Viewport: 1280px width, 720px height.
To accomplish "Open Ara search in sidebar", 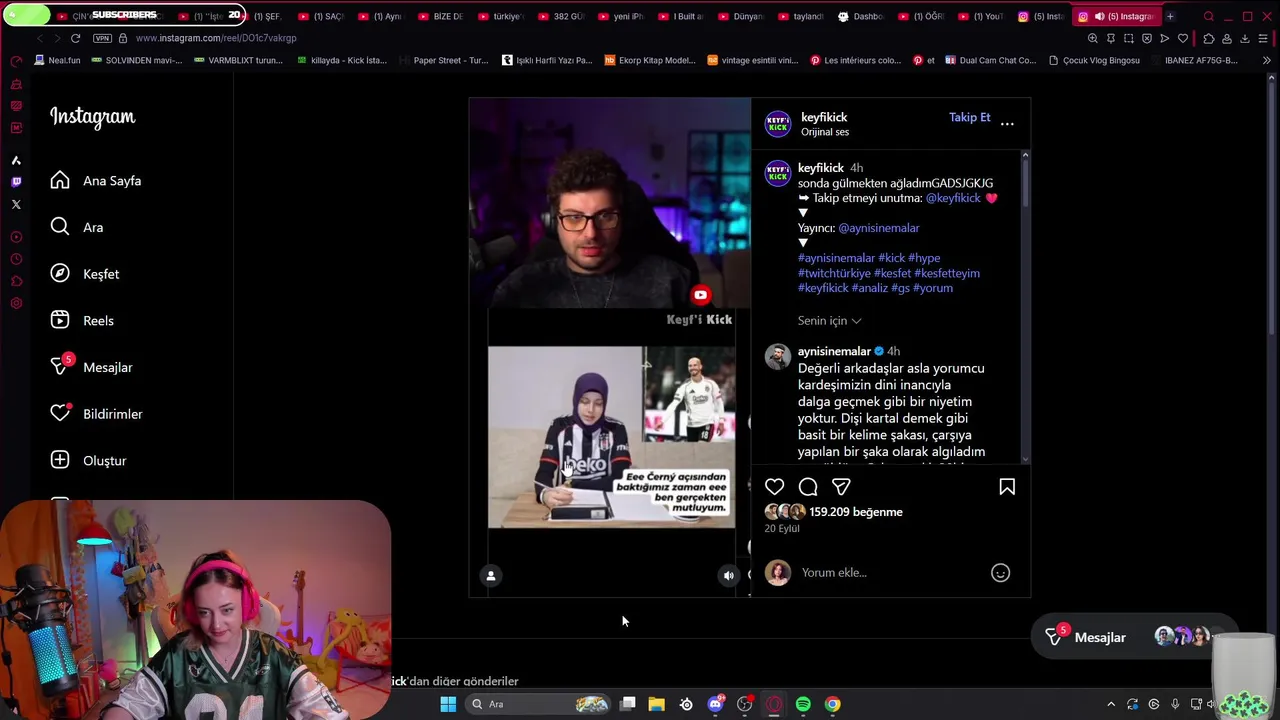I will point(78,227).
